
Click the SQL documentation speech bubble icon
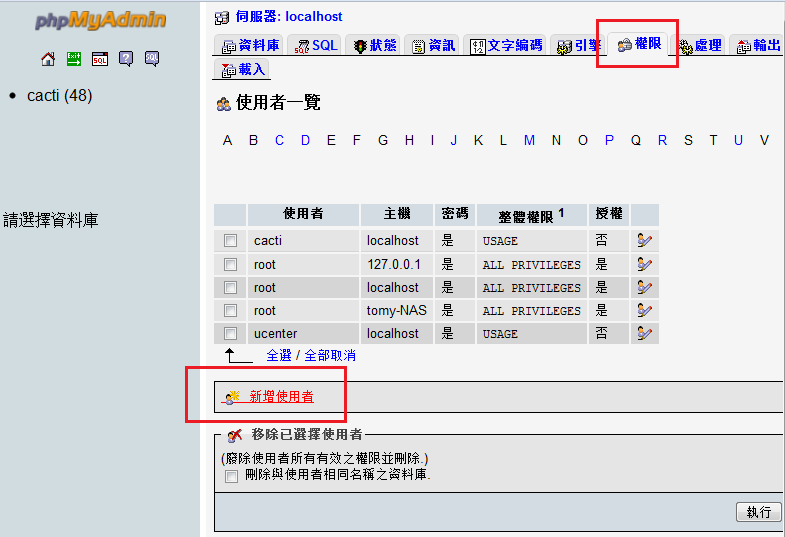152,59
